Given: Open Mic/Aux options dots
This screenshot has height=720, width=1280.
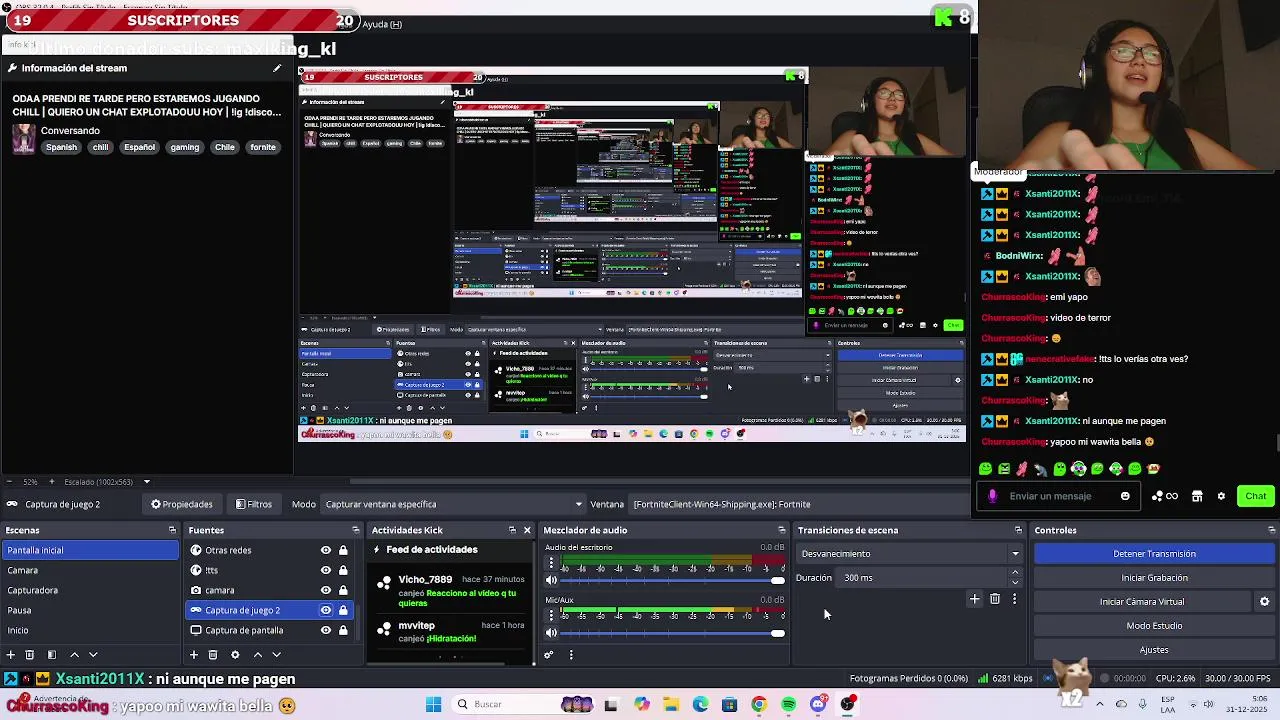Looking at the screenshot, I should (551, 616).
